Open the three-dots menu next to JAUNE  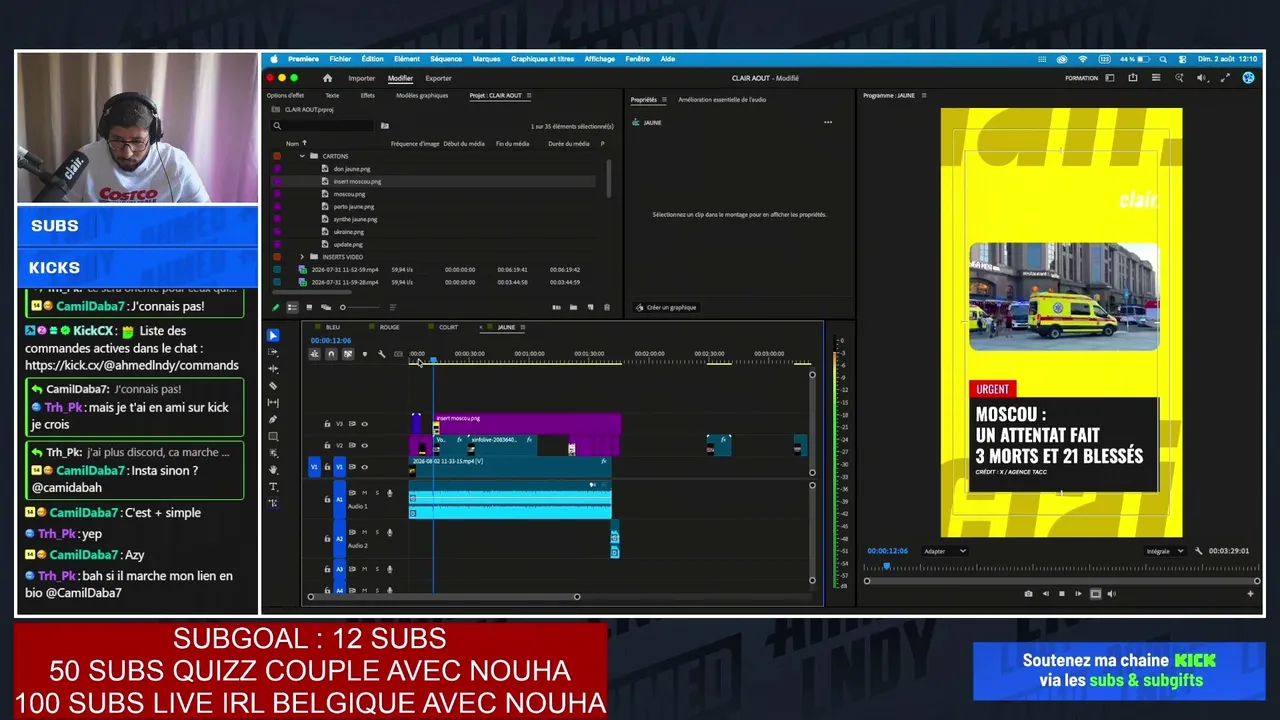point(827,122)
